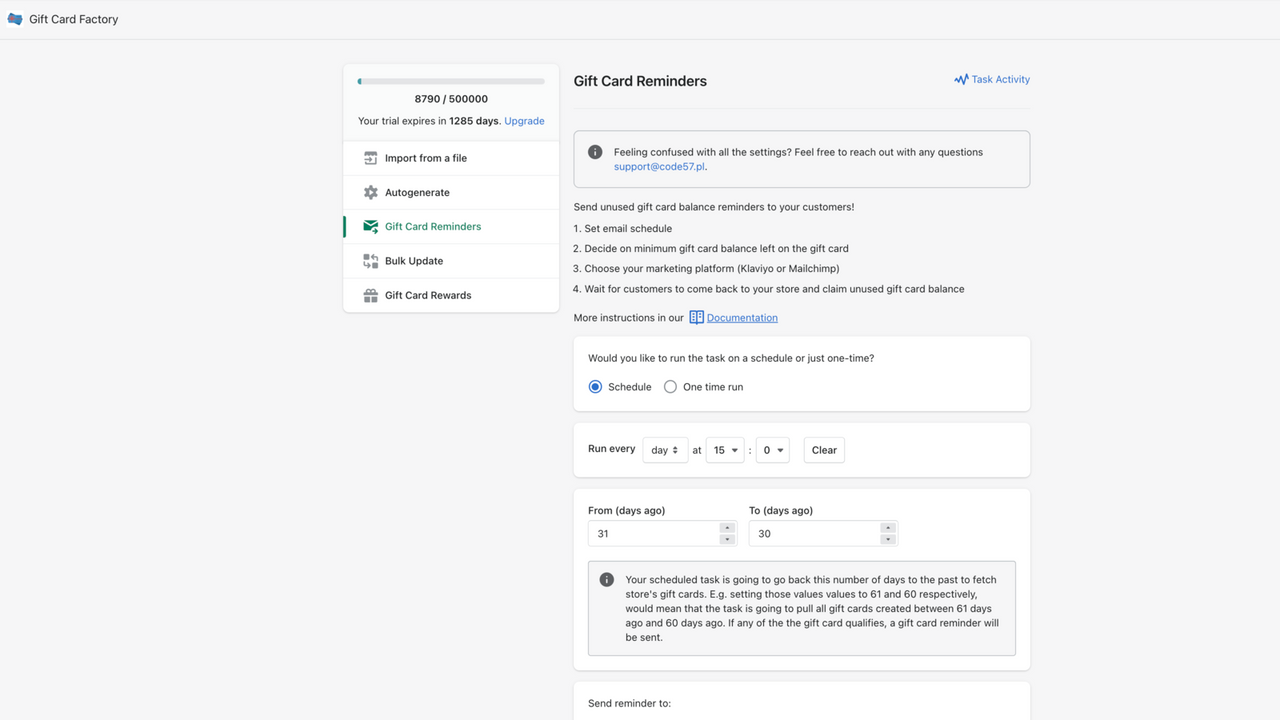Viewport: 1280px width, 720px height.
Task: Open the minute dropdown showing 0
Action: pyautogui.click(x=773, y=450)
